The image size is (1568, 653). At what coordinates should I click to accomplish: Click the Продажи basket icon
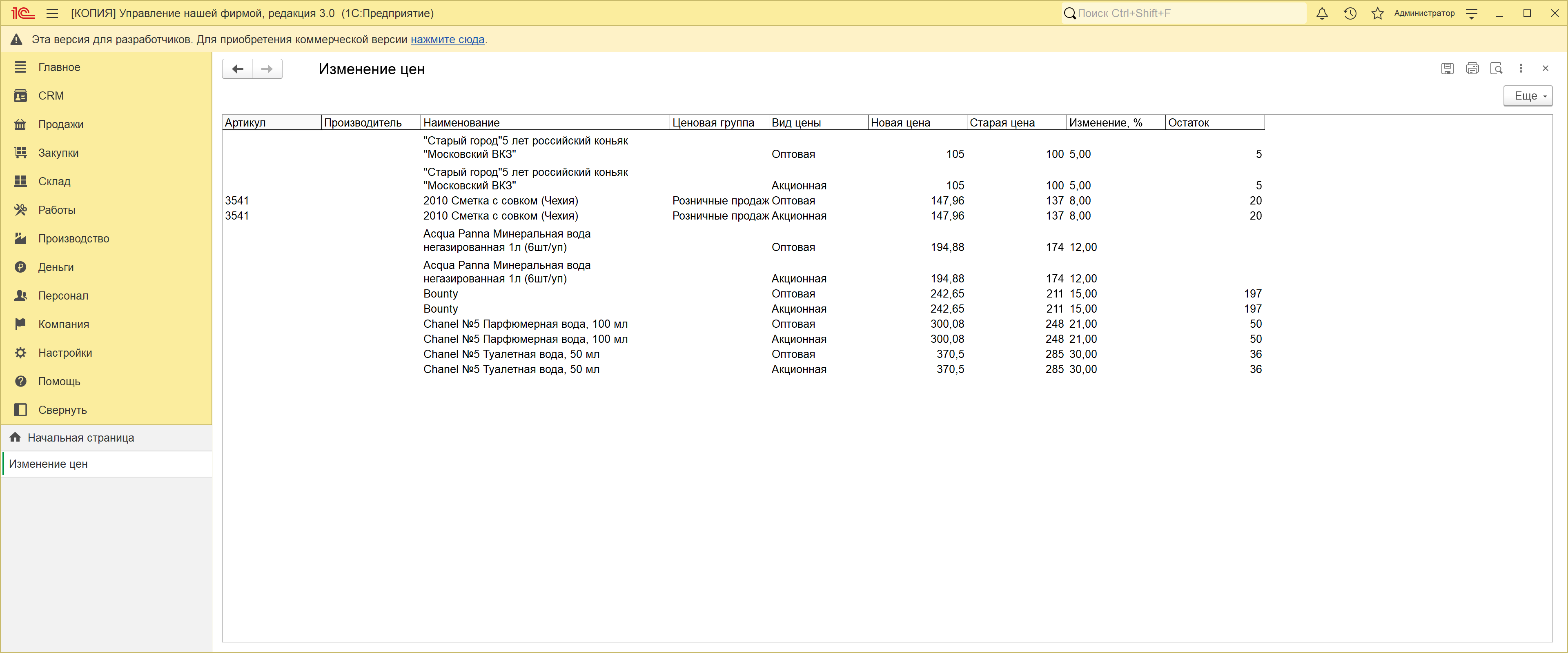[x=20, y=124]
